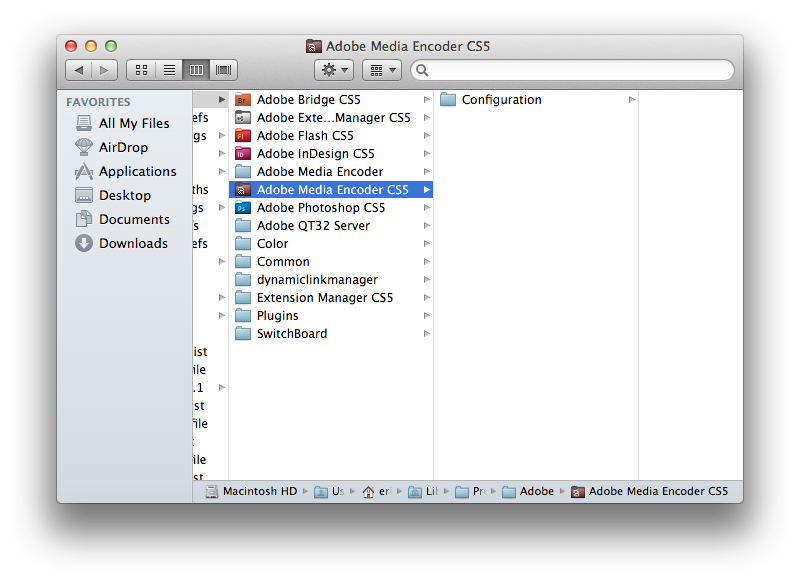Expand the SwitchBoard folder arrow
Screen dimensions: 800x582
tap(427, 334)
